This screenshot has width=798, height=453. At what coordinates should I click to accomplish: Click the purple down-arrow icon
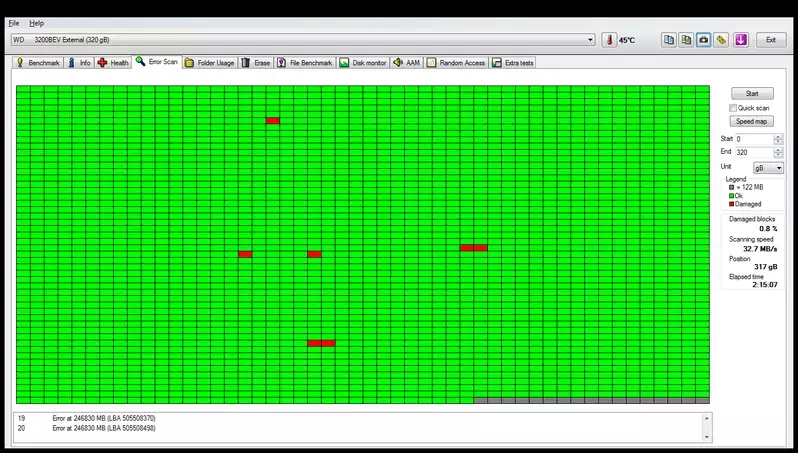[741, 40]
